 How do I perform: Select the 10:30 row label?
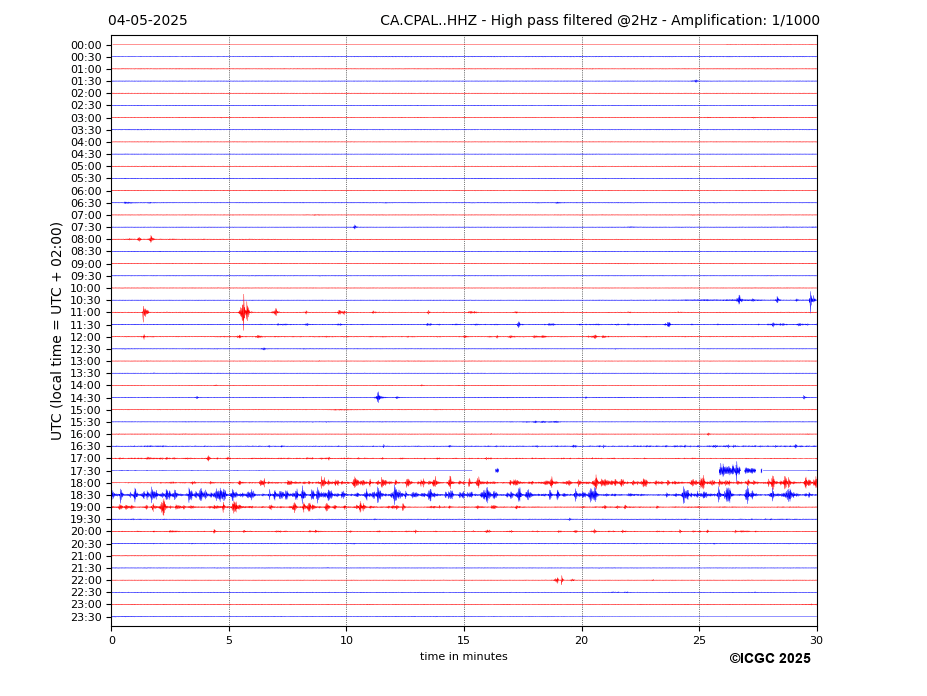tap(86, 300)
